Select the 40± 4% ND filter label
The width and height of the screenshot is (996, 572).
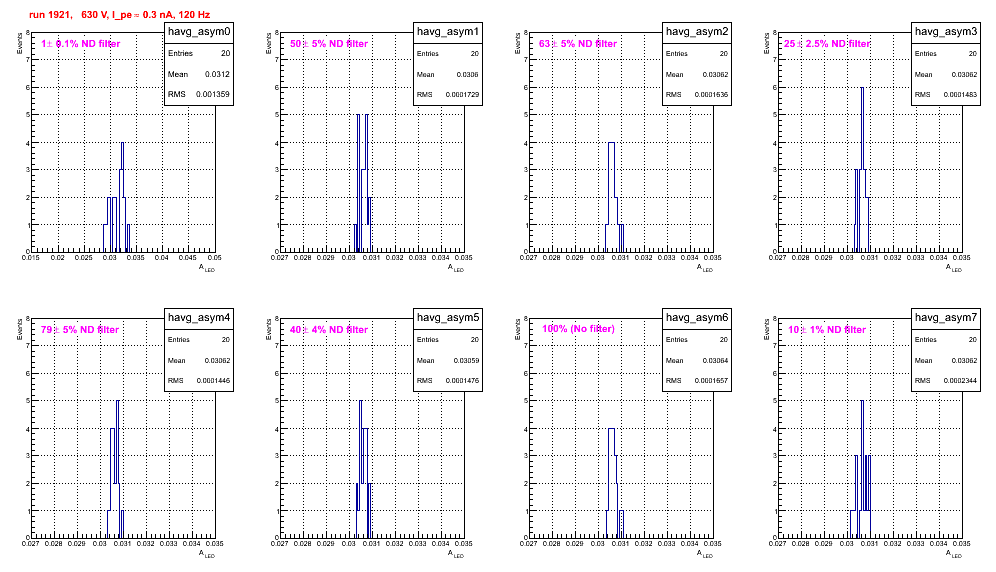click(x=329, y=330)
